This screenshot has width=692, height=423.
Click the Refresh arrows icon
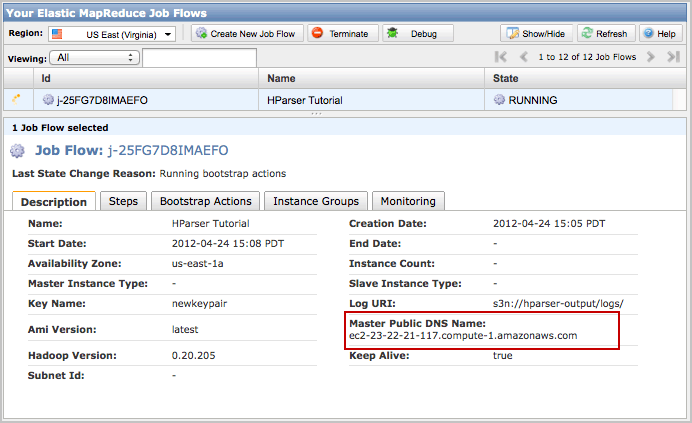tap(587, 33)
